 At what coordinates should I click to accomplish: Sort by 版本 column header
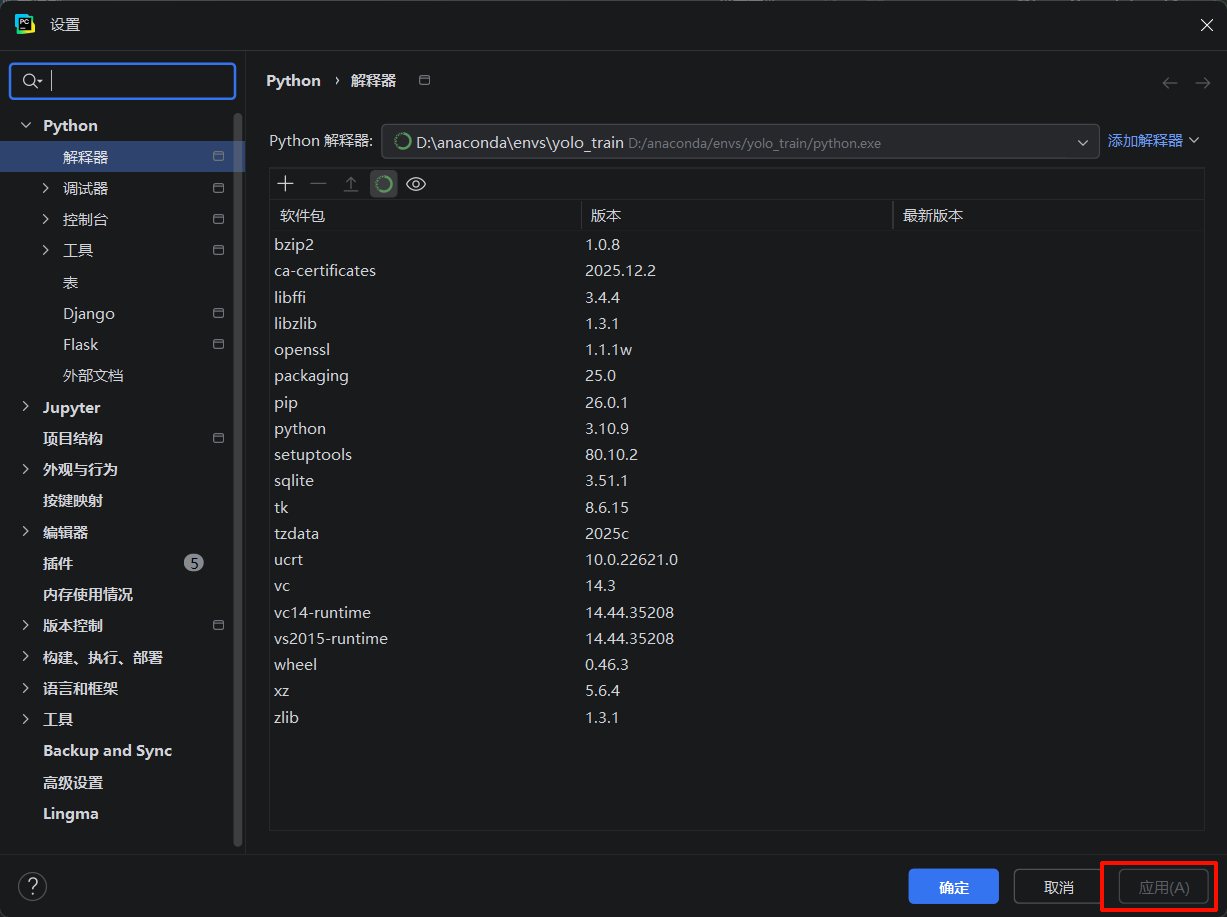point(737,215)
